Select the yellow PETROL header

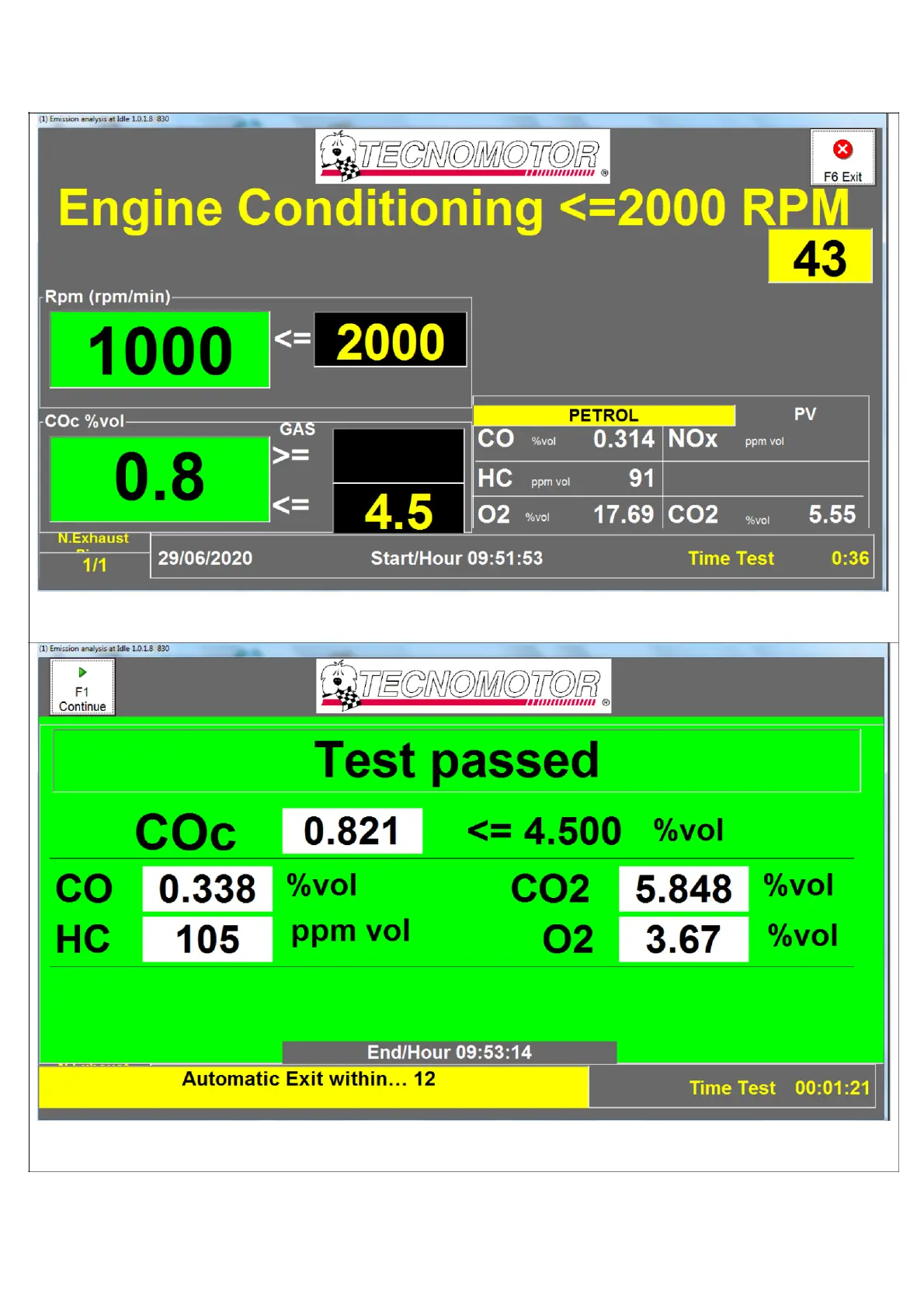coord(603,416)
